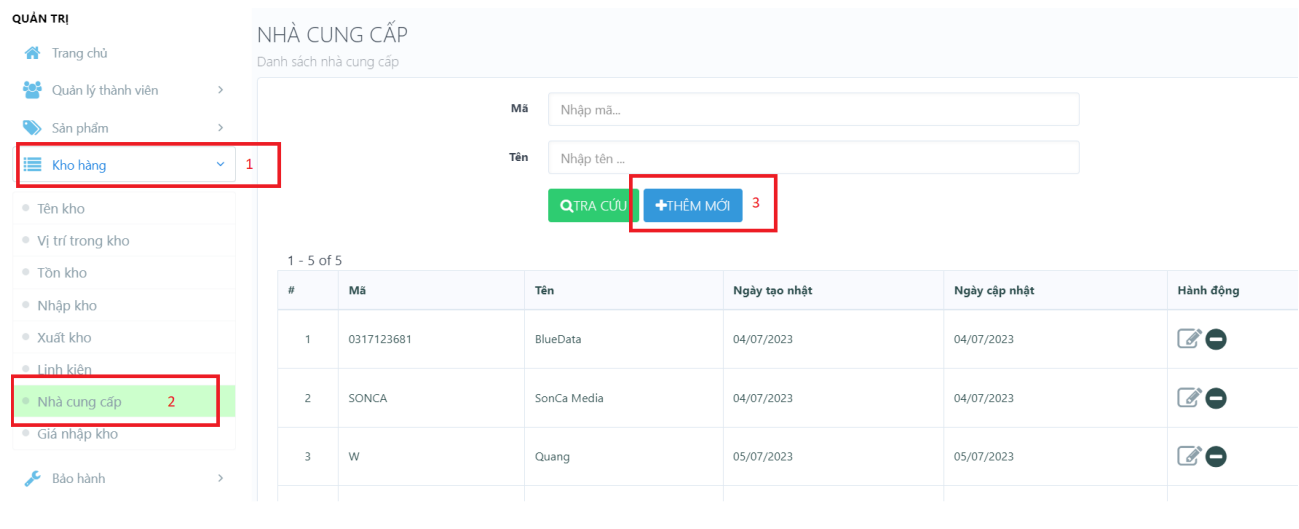Click the Danh sách nhà cung cấp subtitle
The image size is (1299, 529).
pyautogui.click(x=329, y=62)
